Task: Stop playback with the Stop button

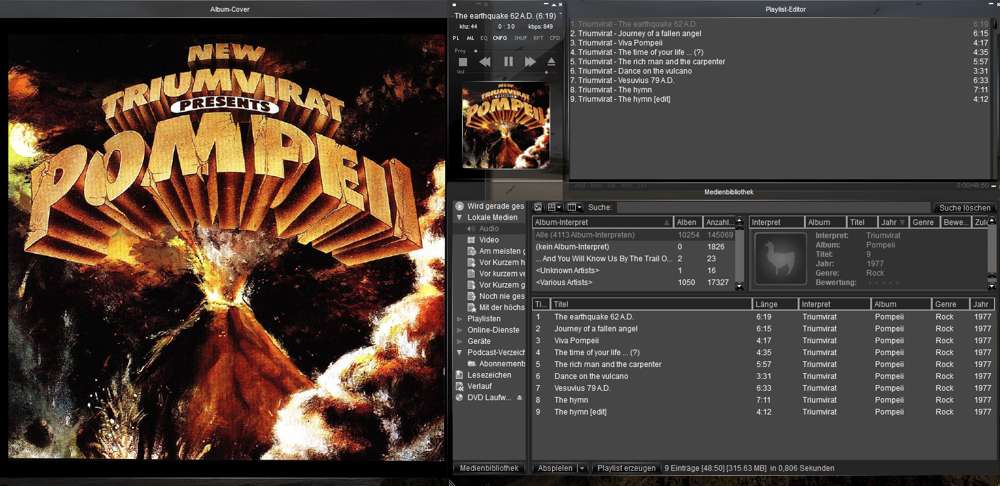Action: click(x=463, y=62)
